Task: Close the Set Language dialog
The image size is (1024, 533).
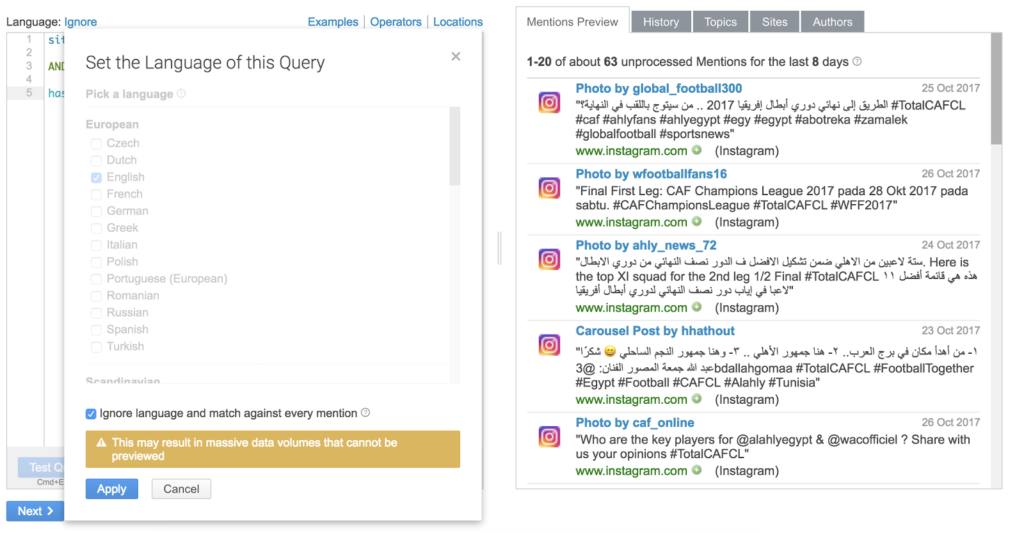Action: pos(456,57)
